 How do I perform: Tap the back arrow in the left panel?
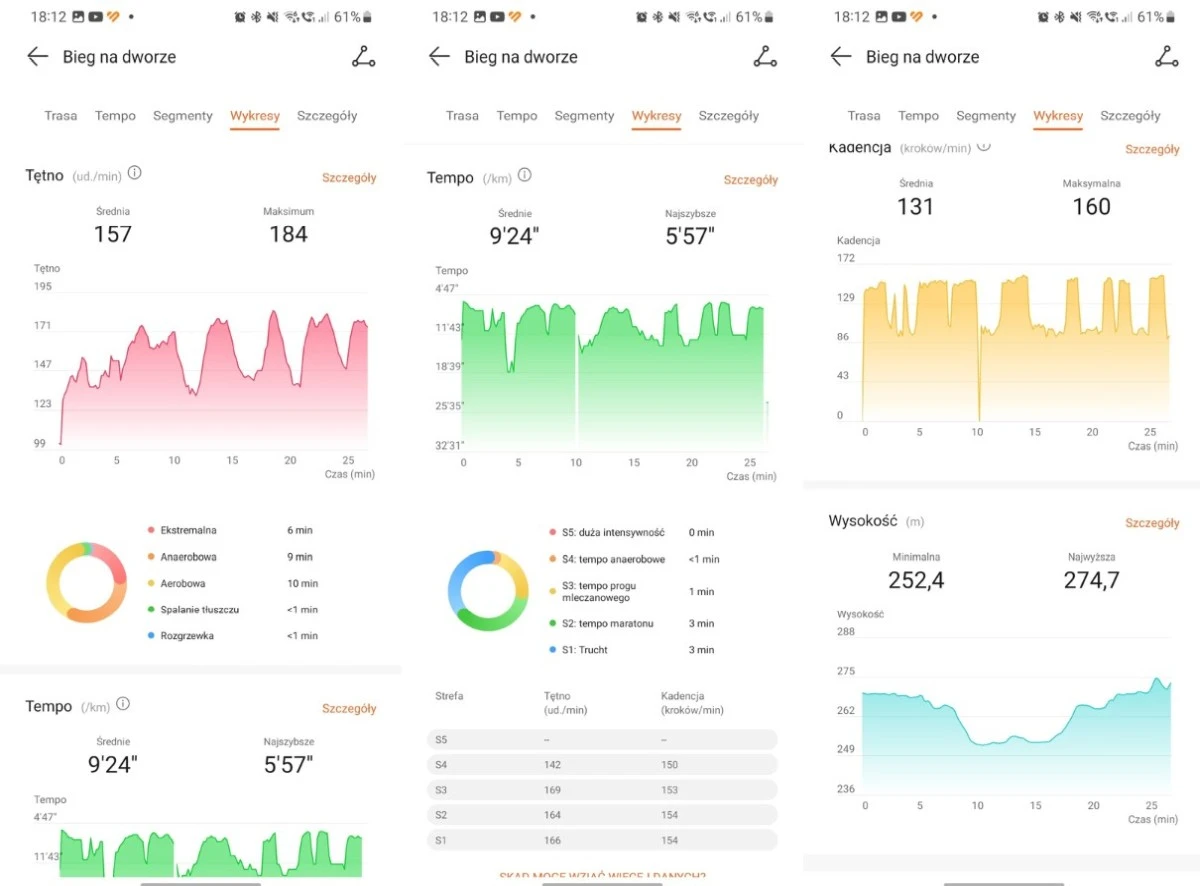[x=38, y=57]
